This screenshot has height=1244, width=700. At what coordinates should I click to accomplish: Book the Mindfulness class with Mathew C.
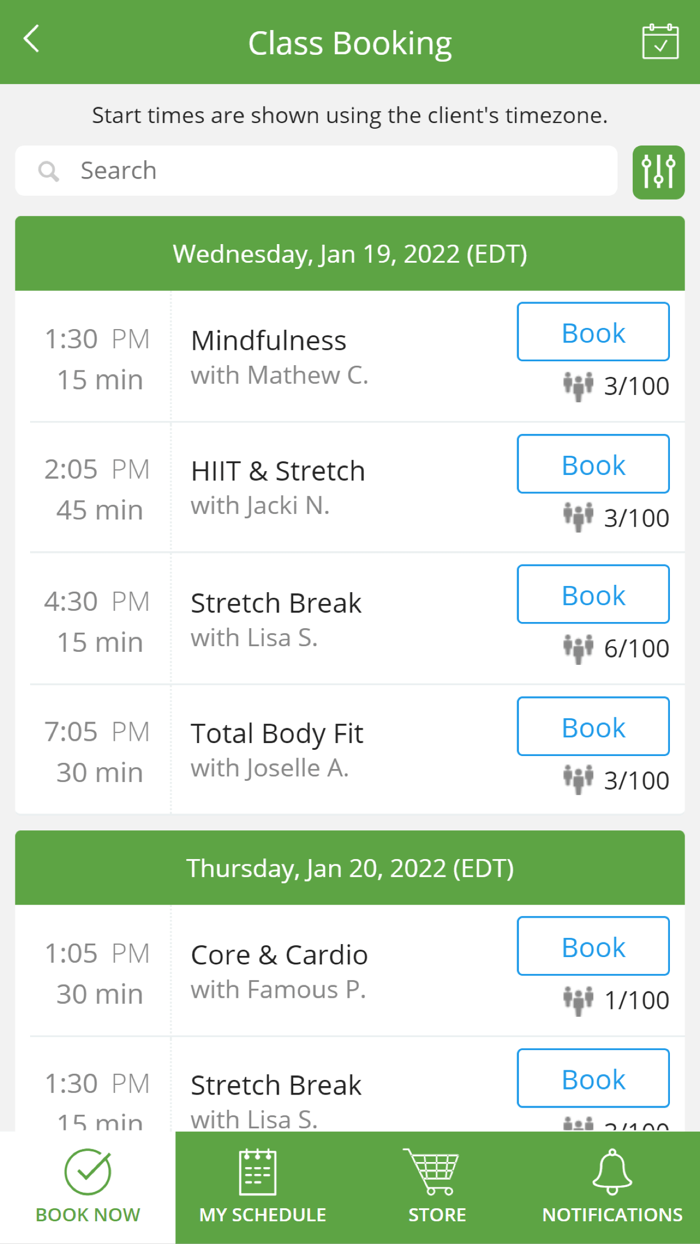(x=592, y=331)
